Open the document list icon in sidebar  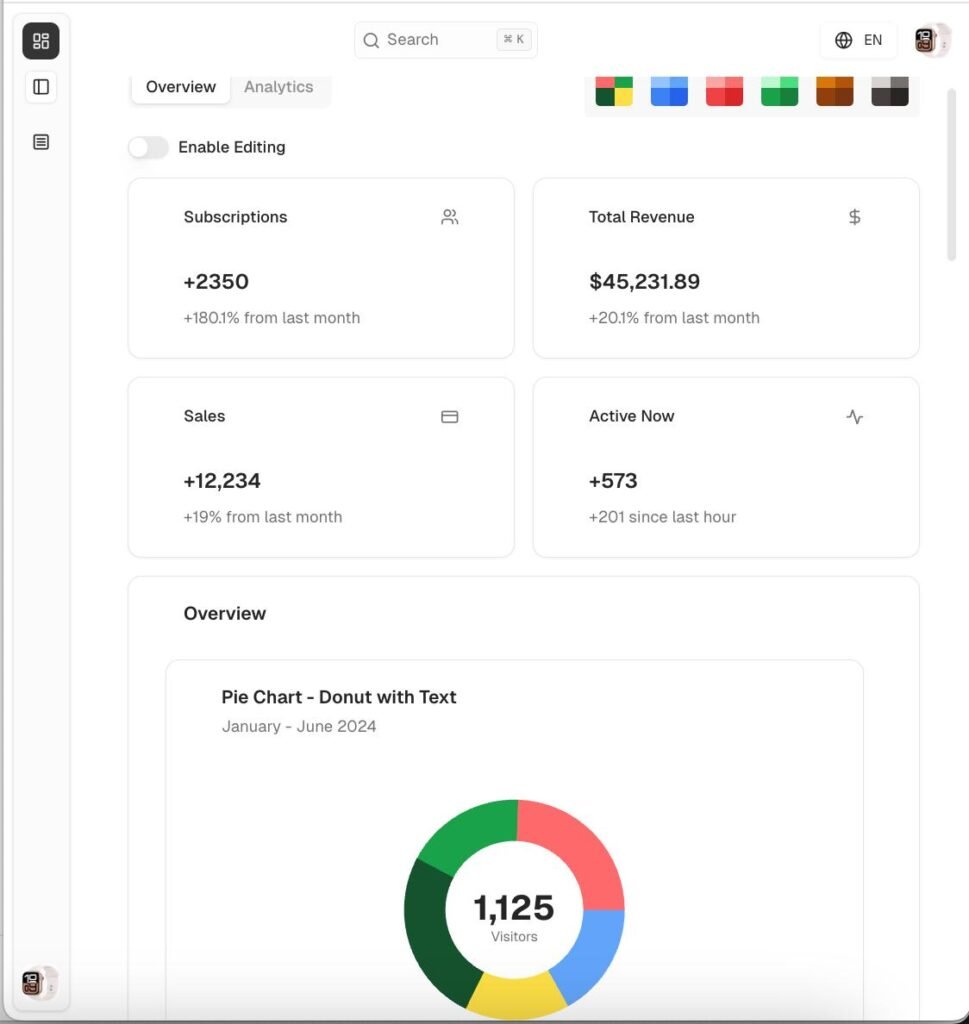point(41,142)
